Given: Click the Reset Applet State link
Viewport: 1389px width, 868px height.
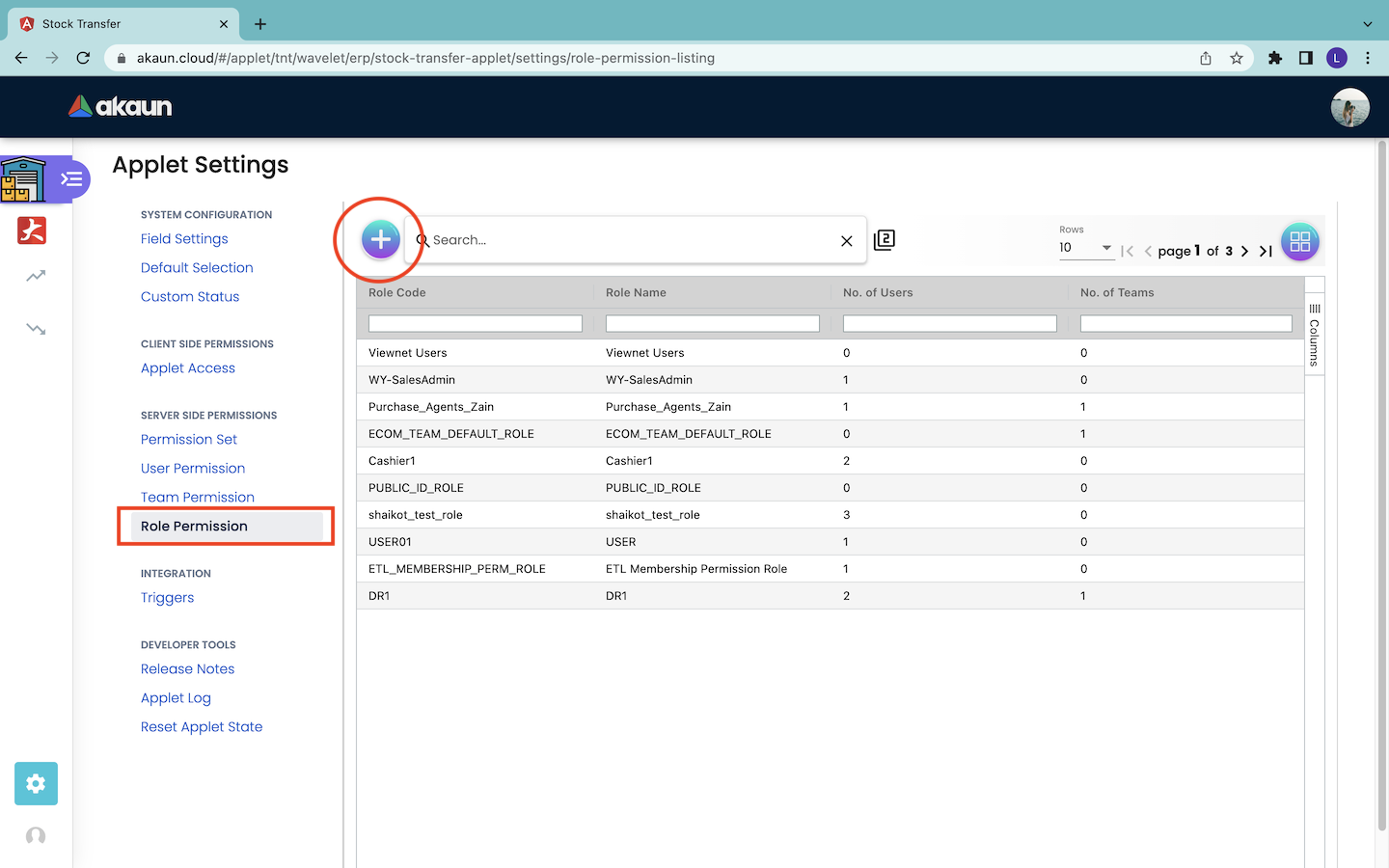Looking at the screenshot, I should 202,726.
